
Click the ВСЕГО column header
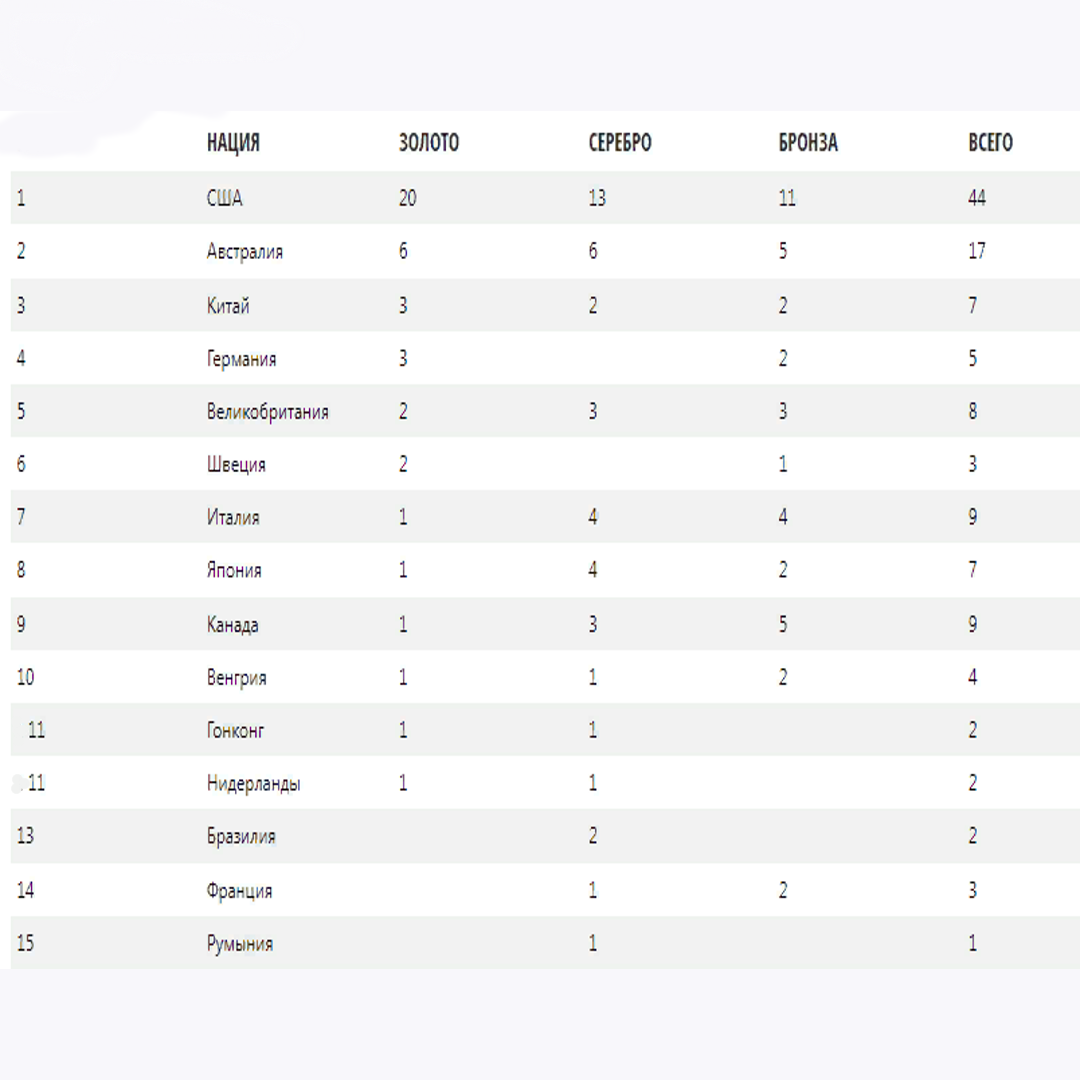(990, 143)
